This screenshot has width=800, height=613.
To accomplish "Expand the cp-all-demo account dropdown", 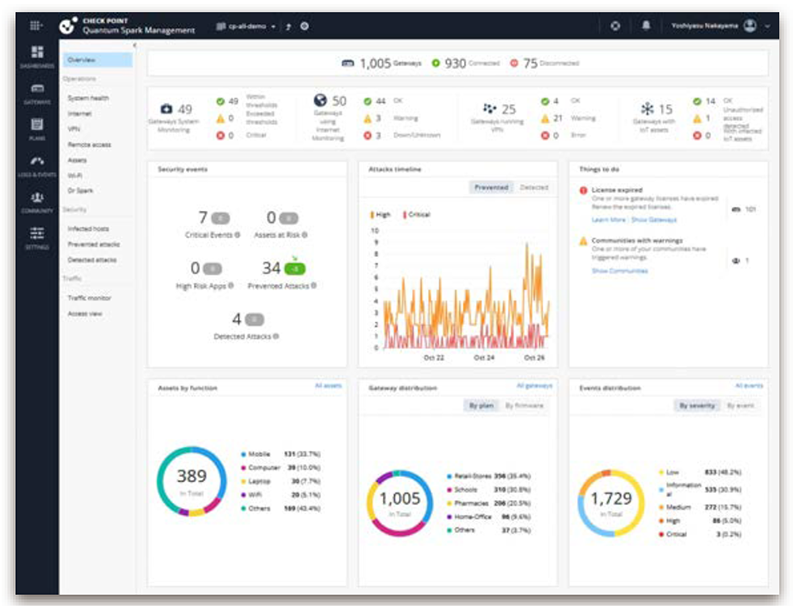I will click(246, 26).
